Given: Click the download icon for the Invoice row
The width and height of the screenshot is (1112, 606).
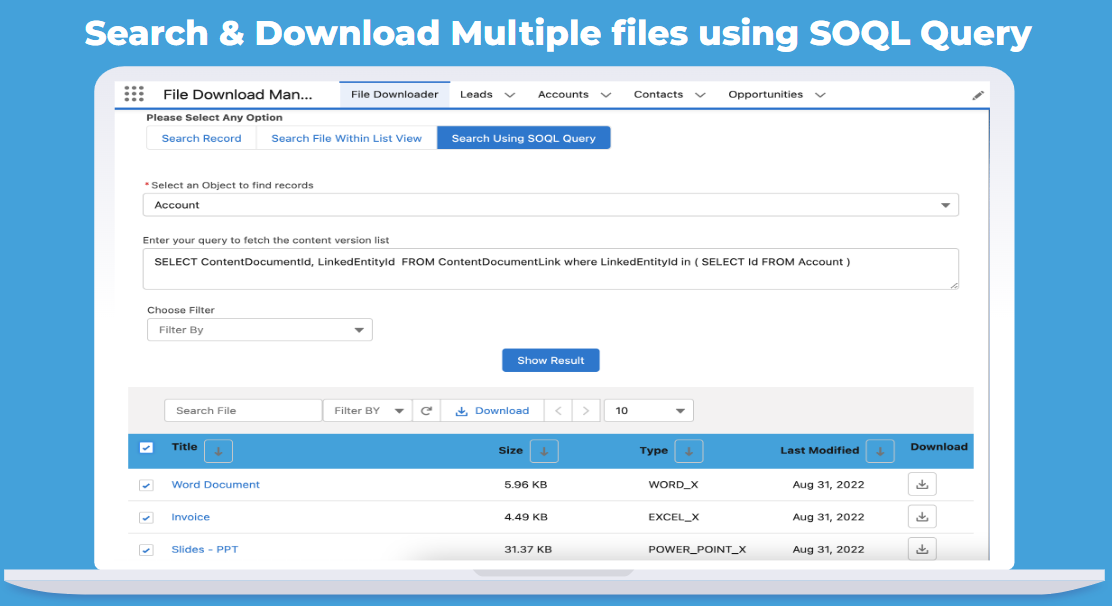Looking at the screenshot, I should tap(922, 516).
